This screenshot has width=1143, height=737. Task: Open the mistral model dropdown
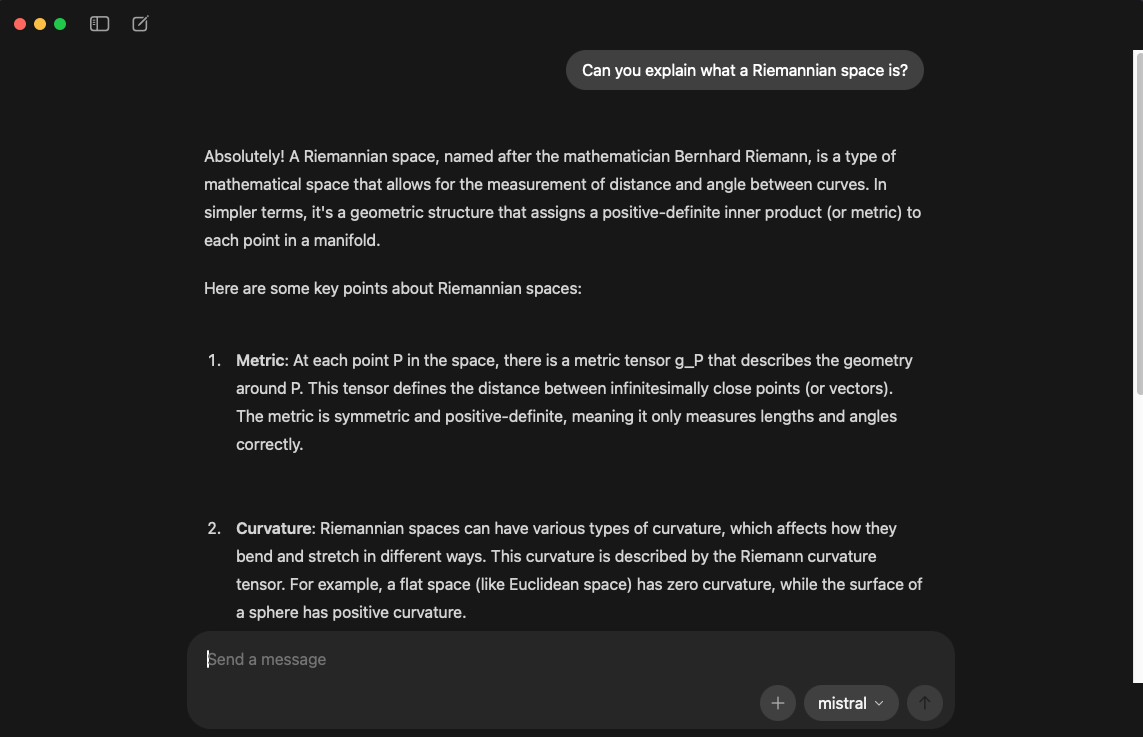[850, 703]
